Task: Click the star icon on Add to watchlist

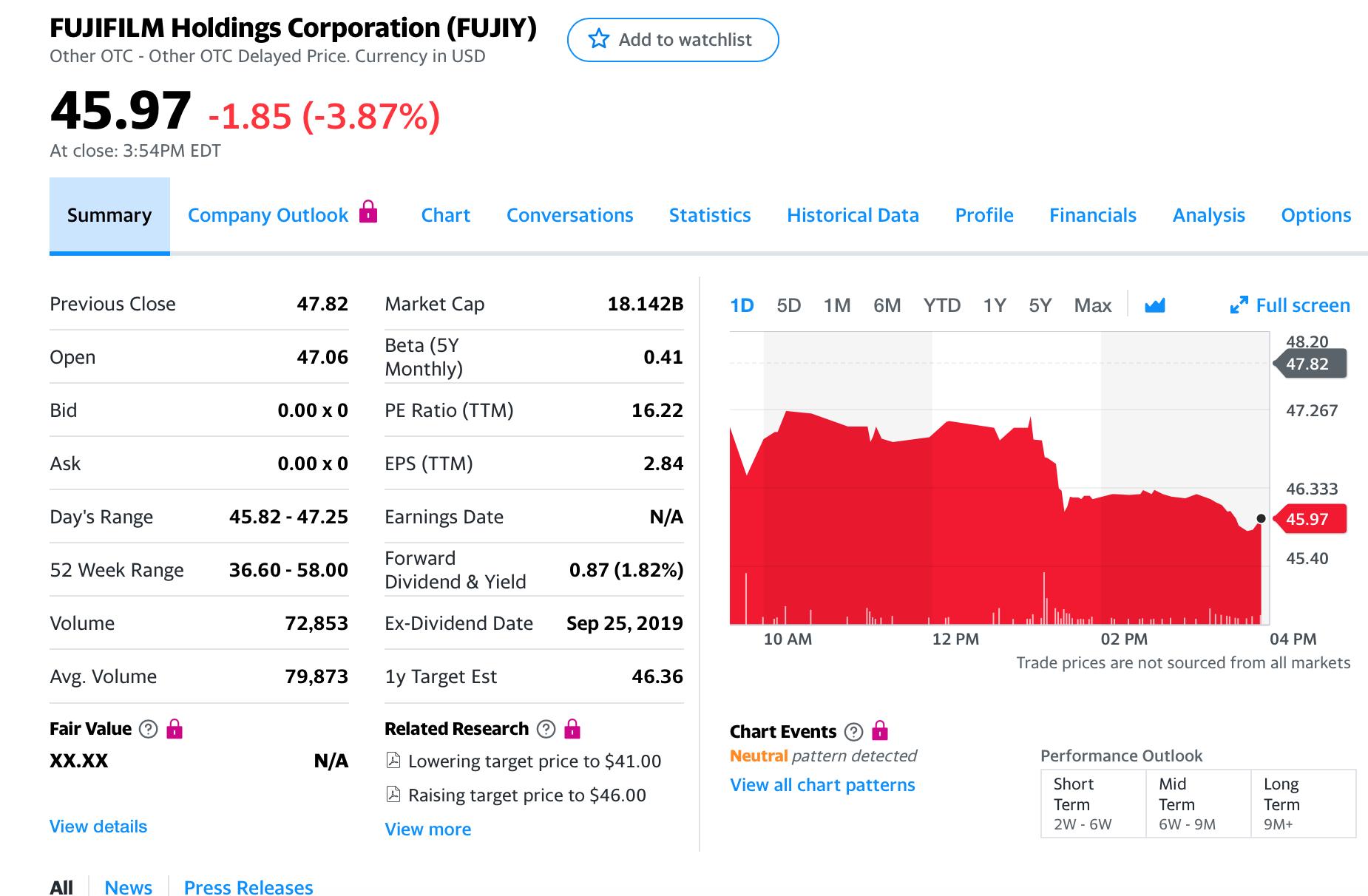Action: pos(598,39)
